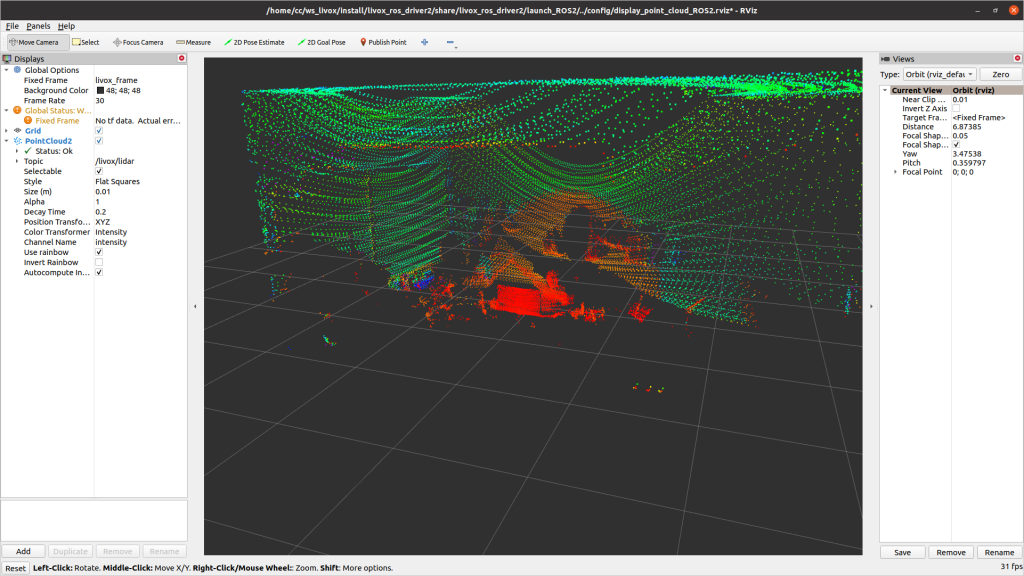The image size is (1024, 576).
Task: Open the view Type dropdown showing Orbit
Action: (940, 75)
